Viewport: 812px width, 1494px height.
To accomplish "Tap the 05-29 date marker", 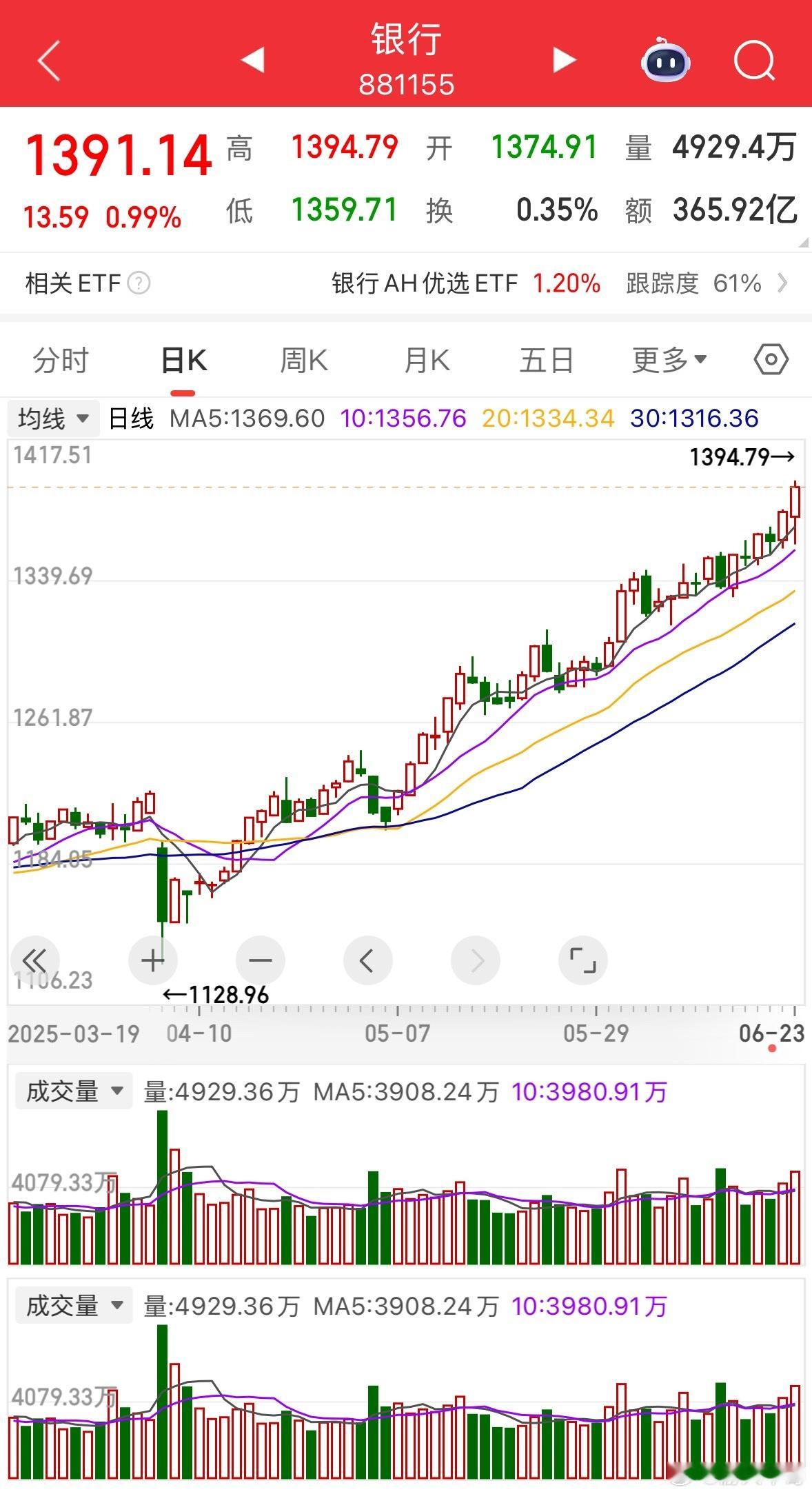I will pos(596,1033).
